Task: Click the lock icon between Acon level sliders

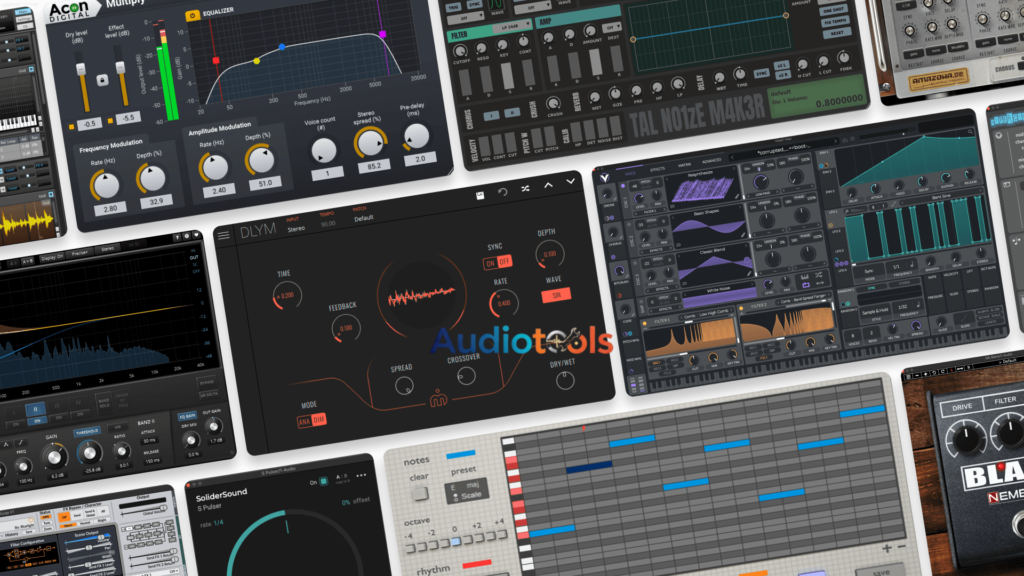Action: 102,80
